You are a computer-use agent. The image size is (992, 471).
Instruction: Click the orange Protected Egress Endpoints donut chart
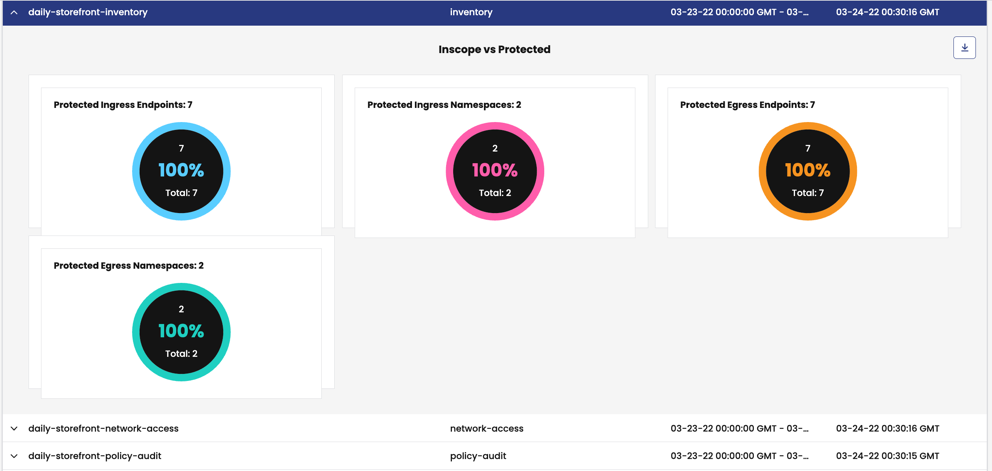[807, 171]
